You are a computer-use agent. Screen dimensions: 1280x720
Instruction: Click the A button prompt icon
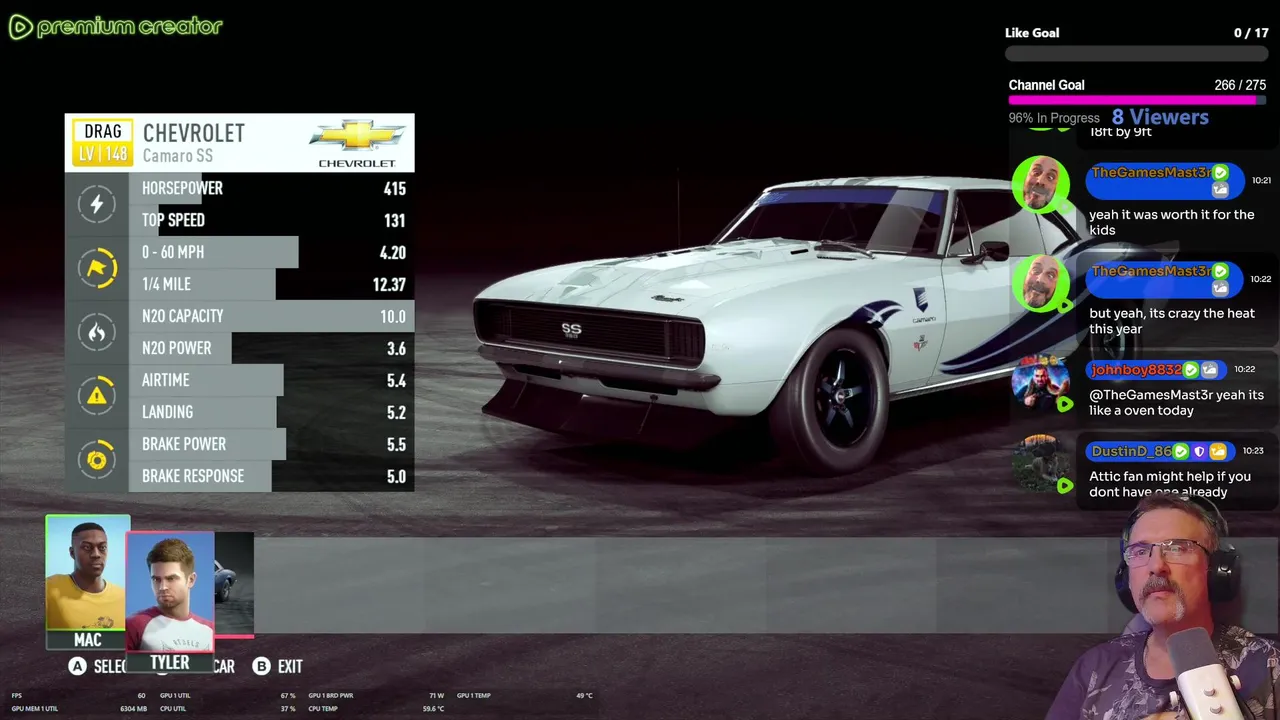(77, 666)
